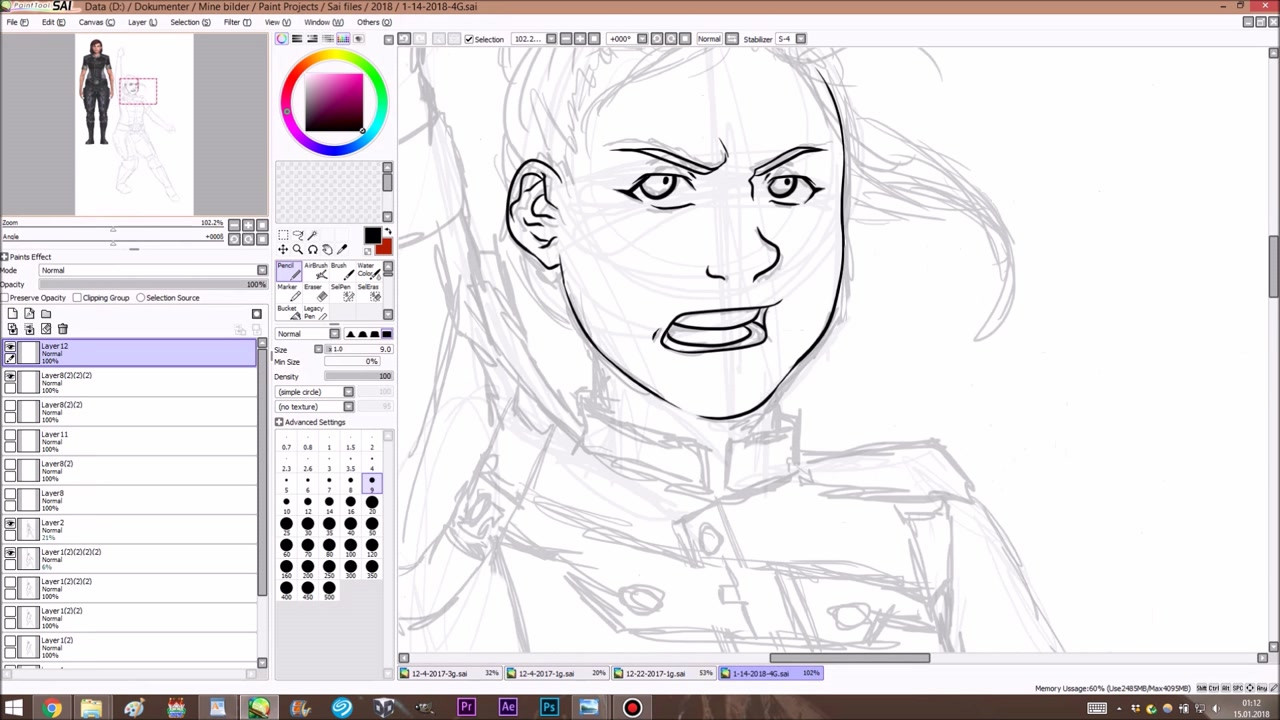Pick the Bucket fill tool
1280x720 pixels.
pyautogui.click(x=287, y=313)
